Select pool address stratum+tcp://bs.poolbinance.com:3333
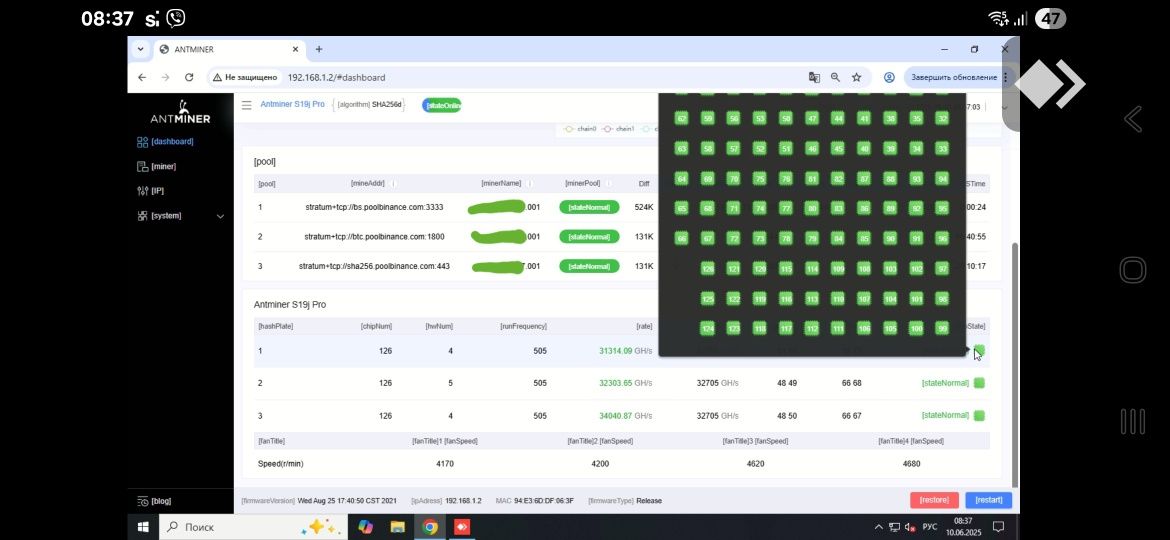Screen dimensions: 1170x540 (375, 207)
